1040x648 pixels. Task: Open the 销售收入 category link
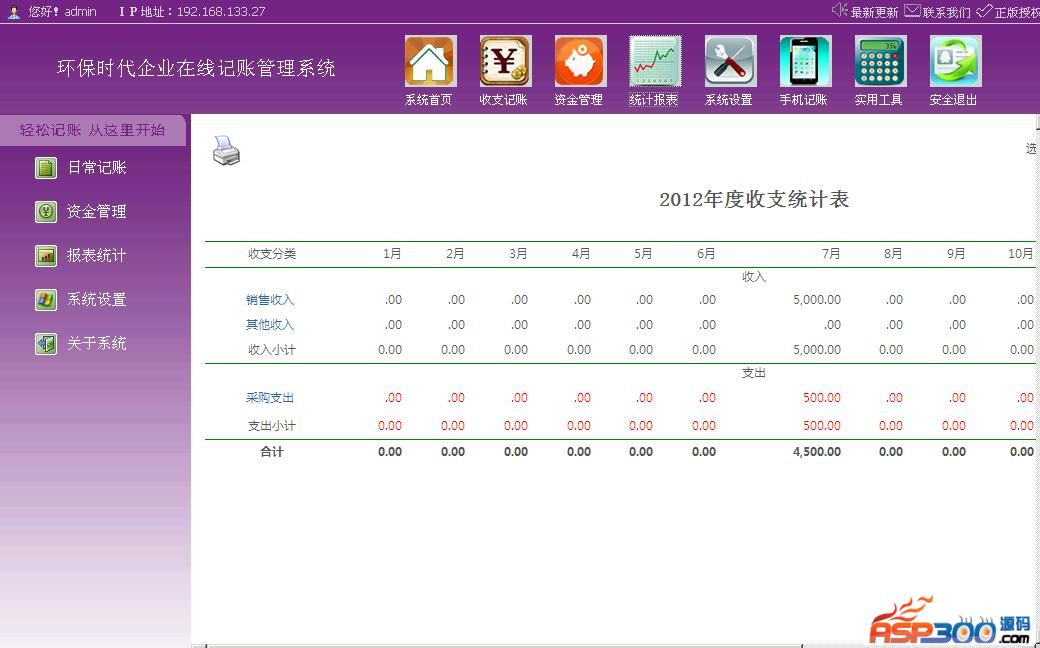pos(270,300)
